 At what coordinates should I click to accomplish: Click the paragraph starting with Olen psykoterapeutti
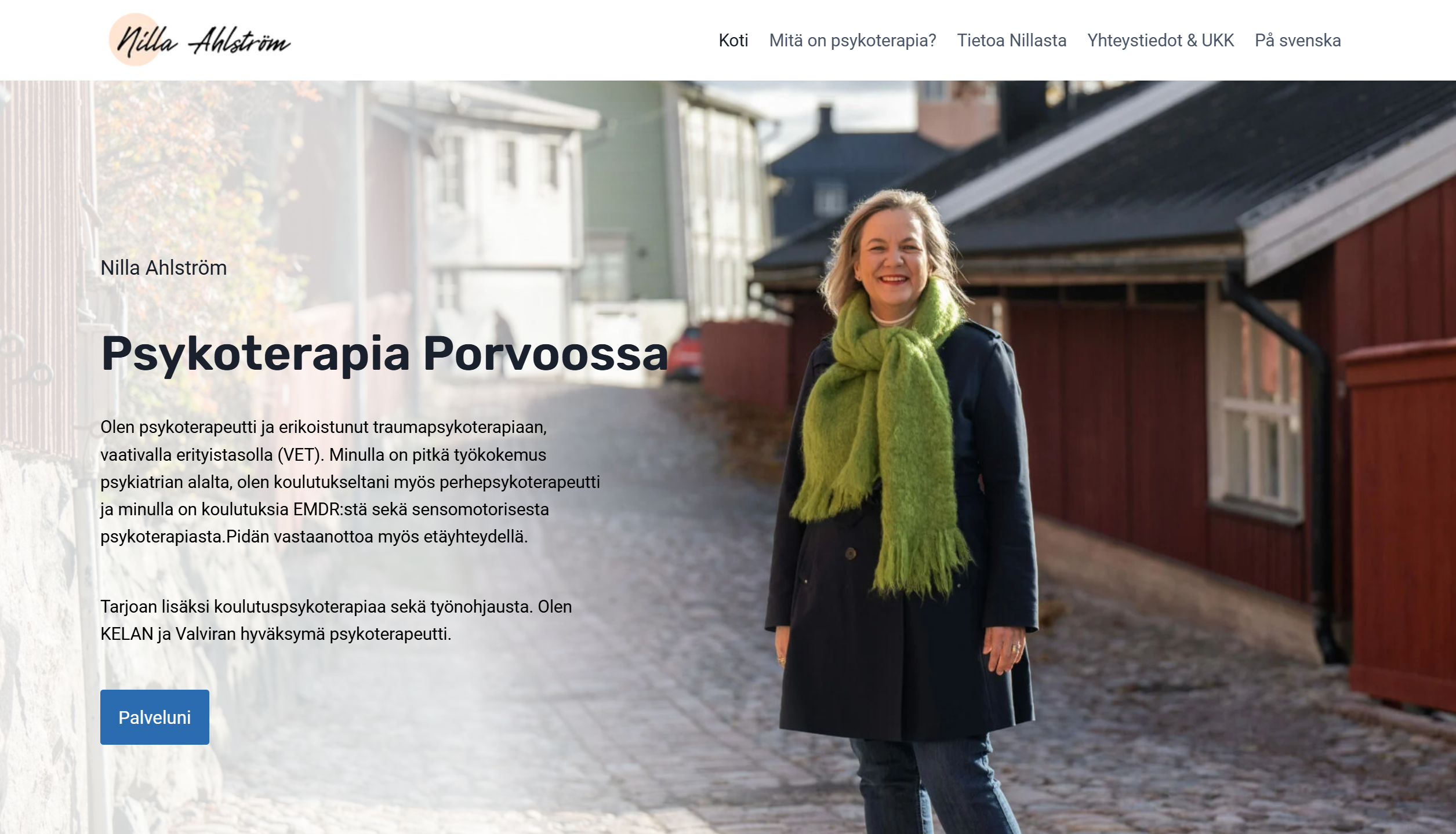pos(350,482)
